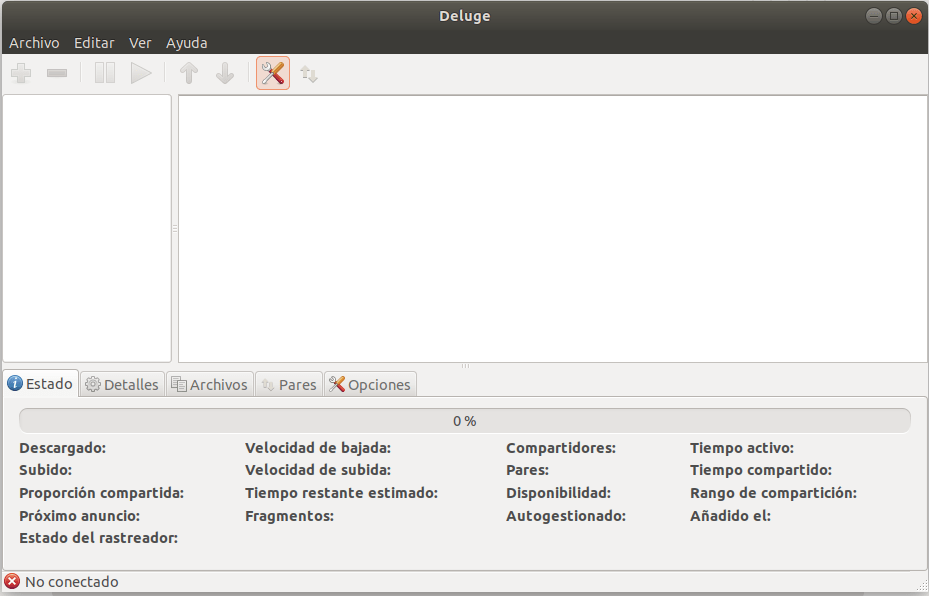Show the Pares tab

289,385
